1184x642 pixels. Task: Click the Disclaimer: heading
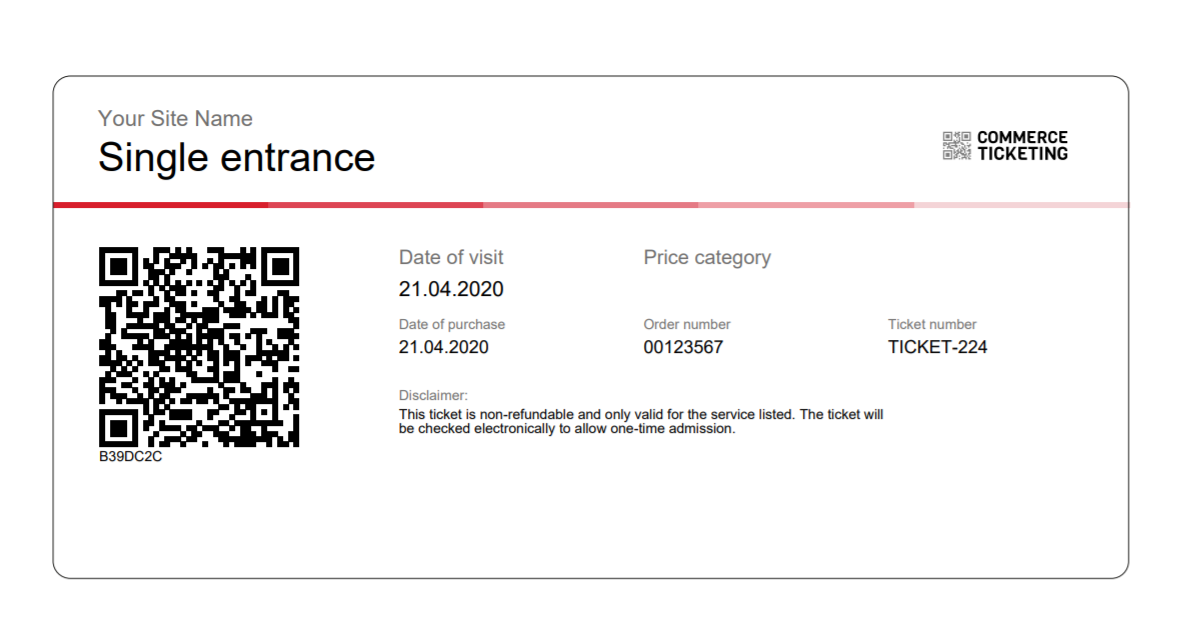433,395
